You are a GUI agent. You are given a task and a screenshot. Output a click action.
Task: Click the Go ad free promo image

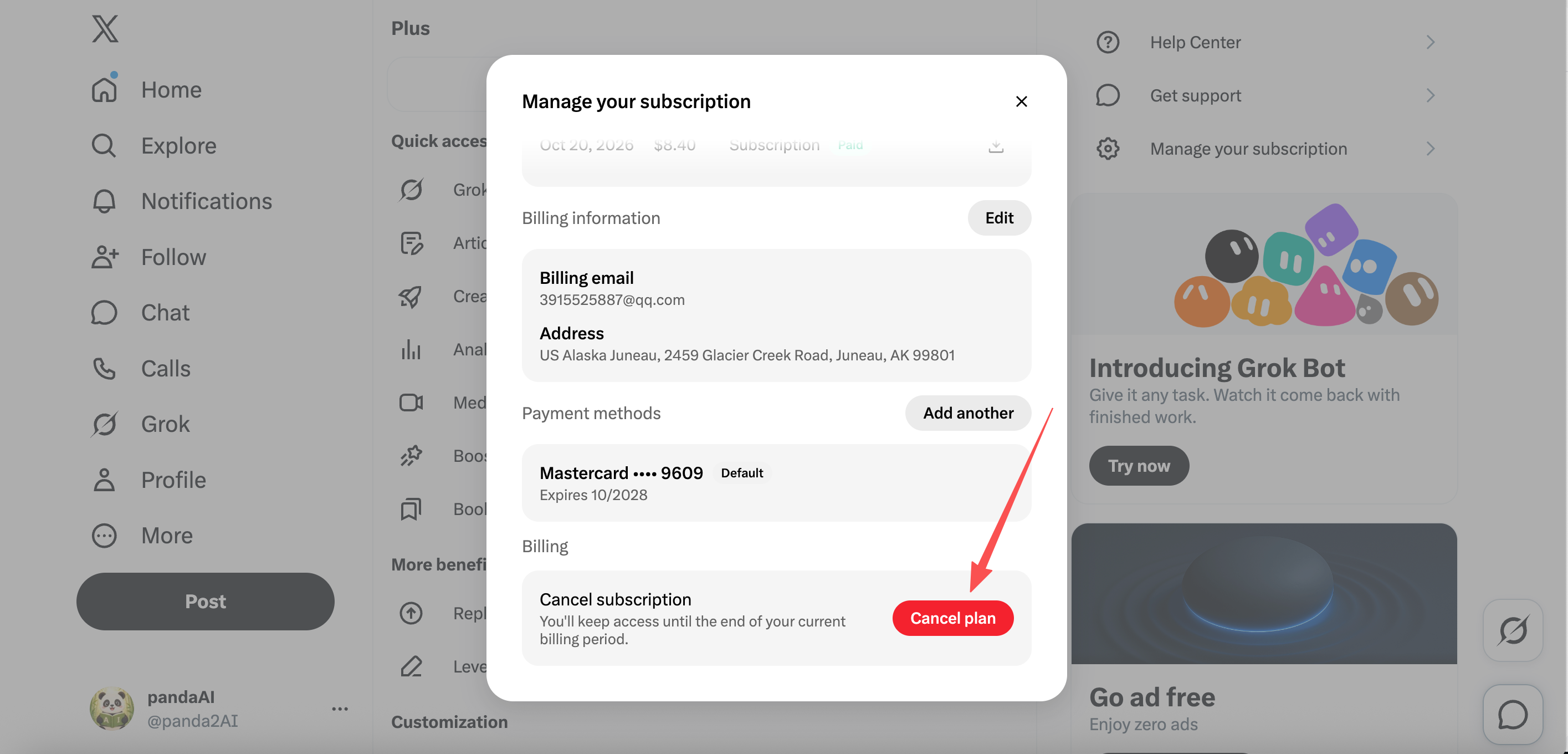[1264, 594]
